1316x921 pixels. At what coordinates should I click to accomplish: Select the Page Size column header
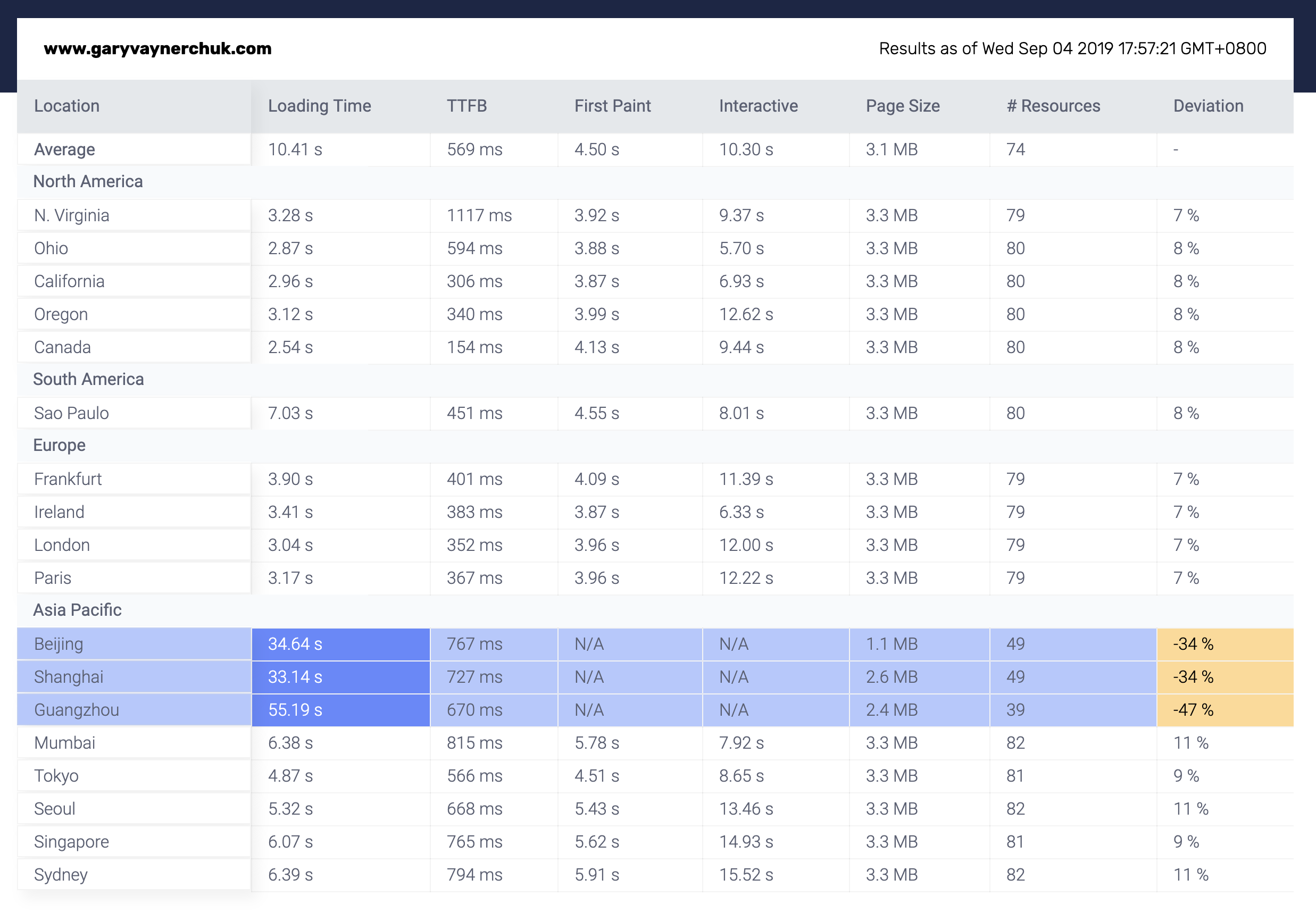(x=902, y=106)
